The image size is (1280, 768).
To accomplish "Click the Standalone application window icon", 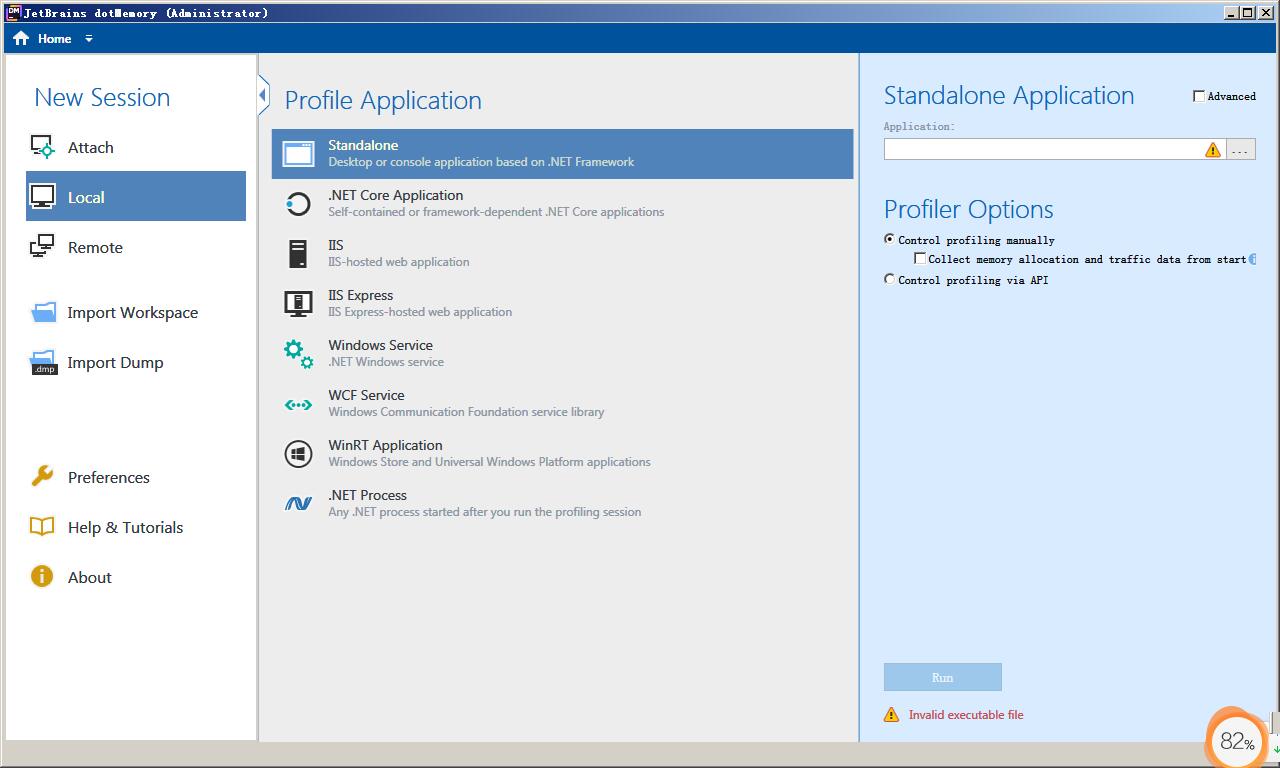I will 298,153.
